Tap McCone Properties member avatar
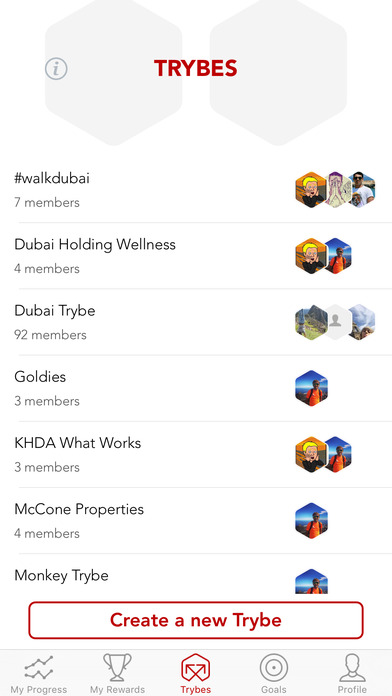The width and height of the screenshot is (392, 696). click(312, 520)
